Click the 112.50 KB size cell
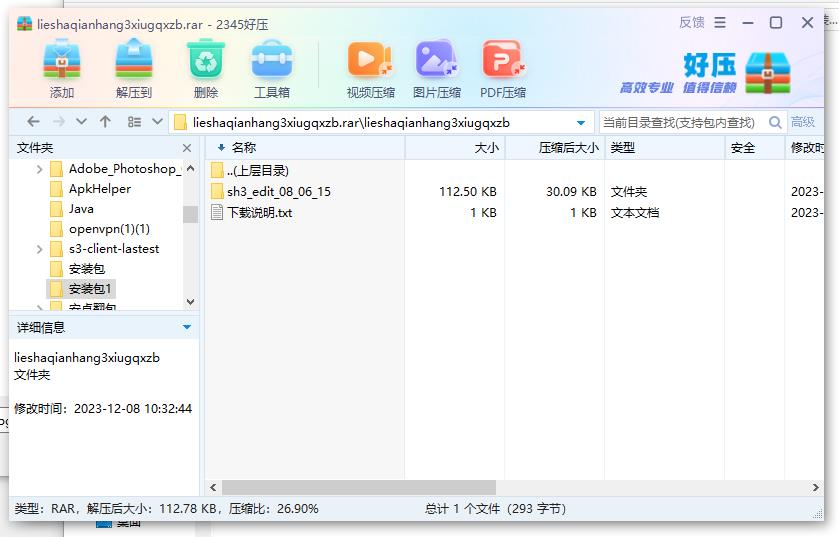The image size is (839, 537). pyautogui.click(x=468, y=191)
